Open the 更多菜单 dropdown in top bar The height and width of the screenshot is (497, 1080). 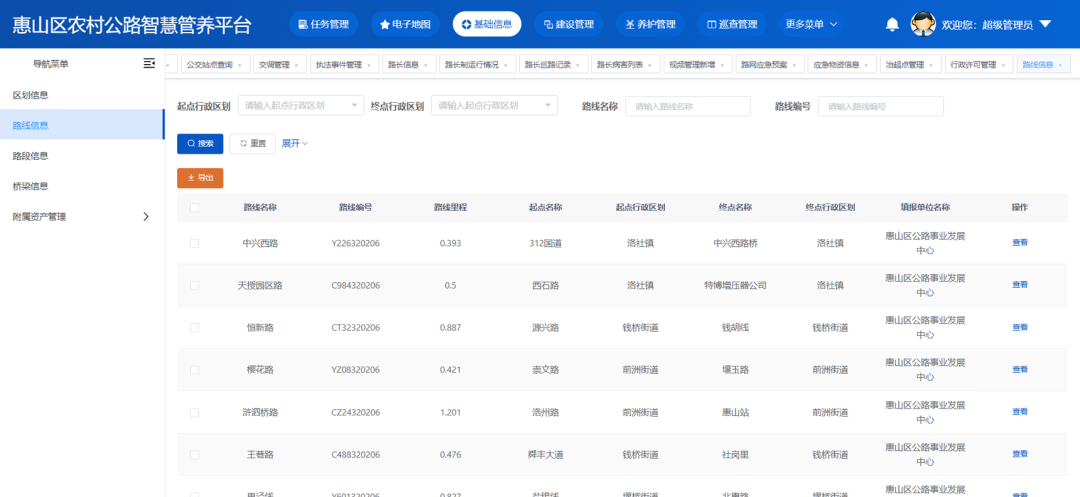(811, 24)
